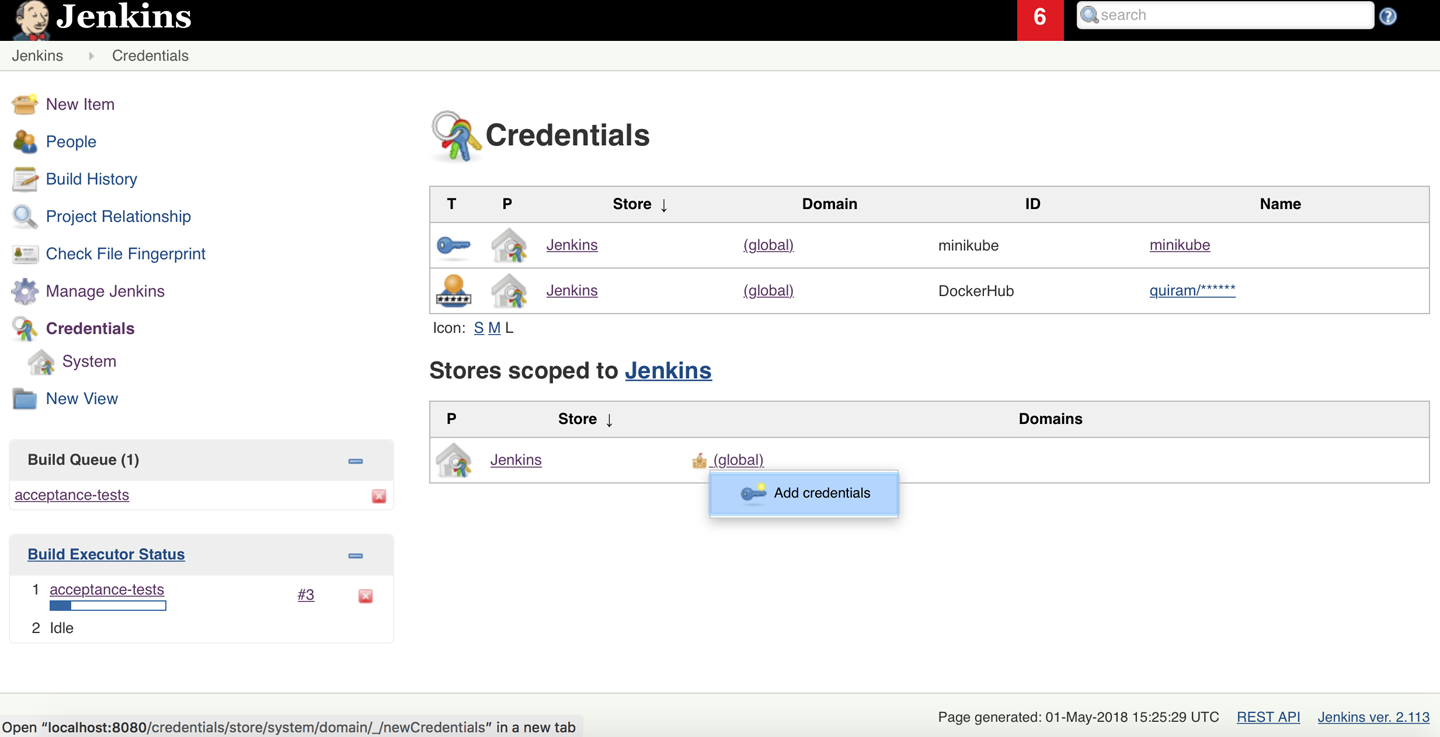Go to People page
The image size is (1440, 737).
click(x=71, y=142)
